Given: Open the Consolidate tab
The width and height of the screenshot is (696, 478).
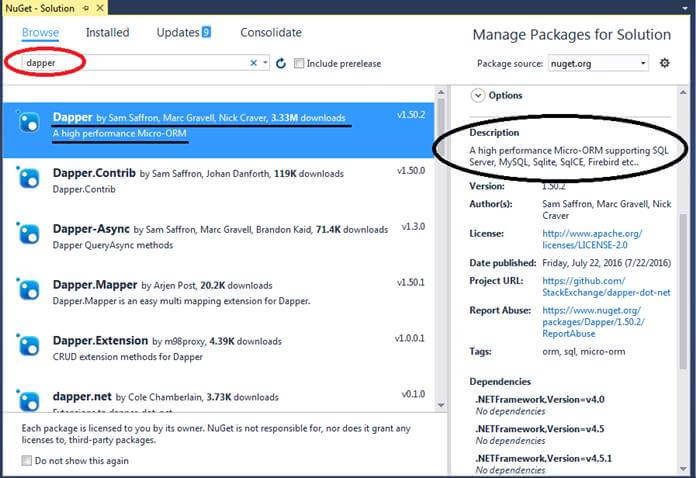Looking at the screenshot, I should (271, 32).
